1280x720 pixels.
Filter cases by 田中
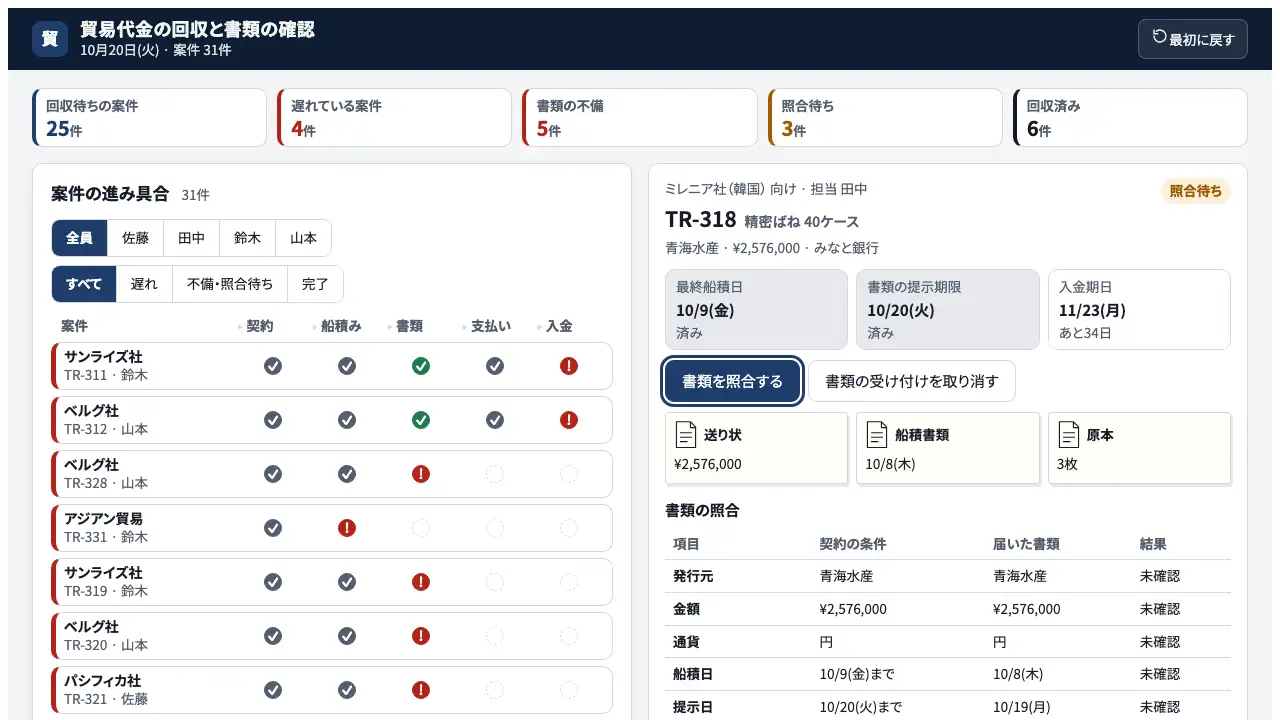pyautogui.click(x=191, y=238)
